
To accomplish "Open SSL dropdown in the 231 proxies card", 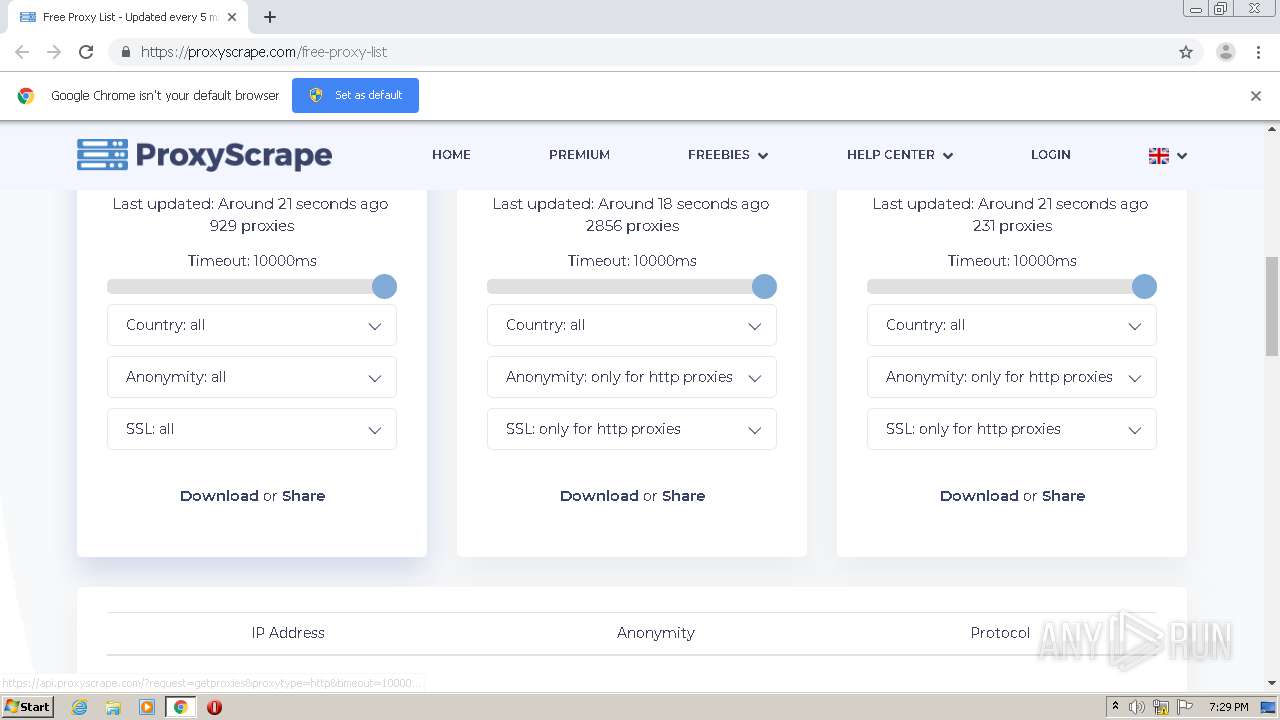I will [1012, 429].
